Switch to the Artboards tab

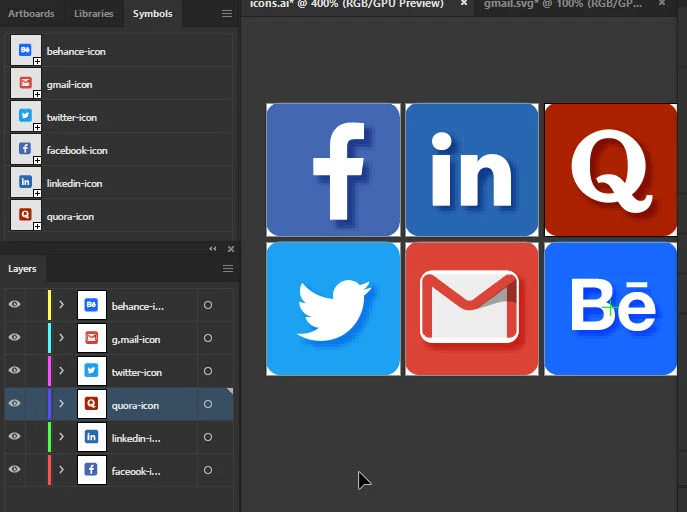click(31, 14)
